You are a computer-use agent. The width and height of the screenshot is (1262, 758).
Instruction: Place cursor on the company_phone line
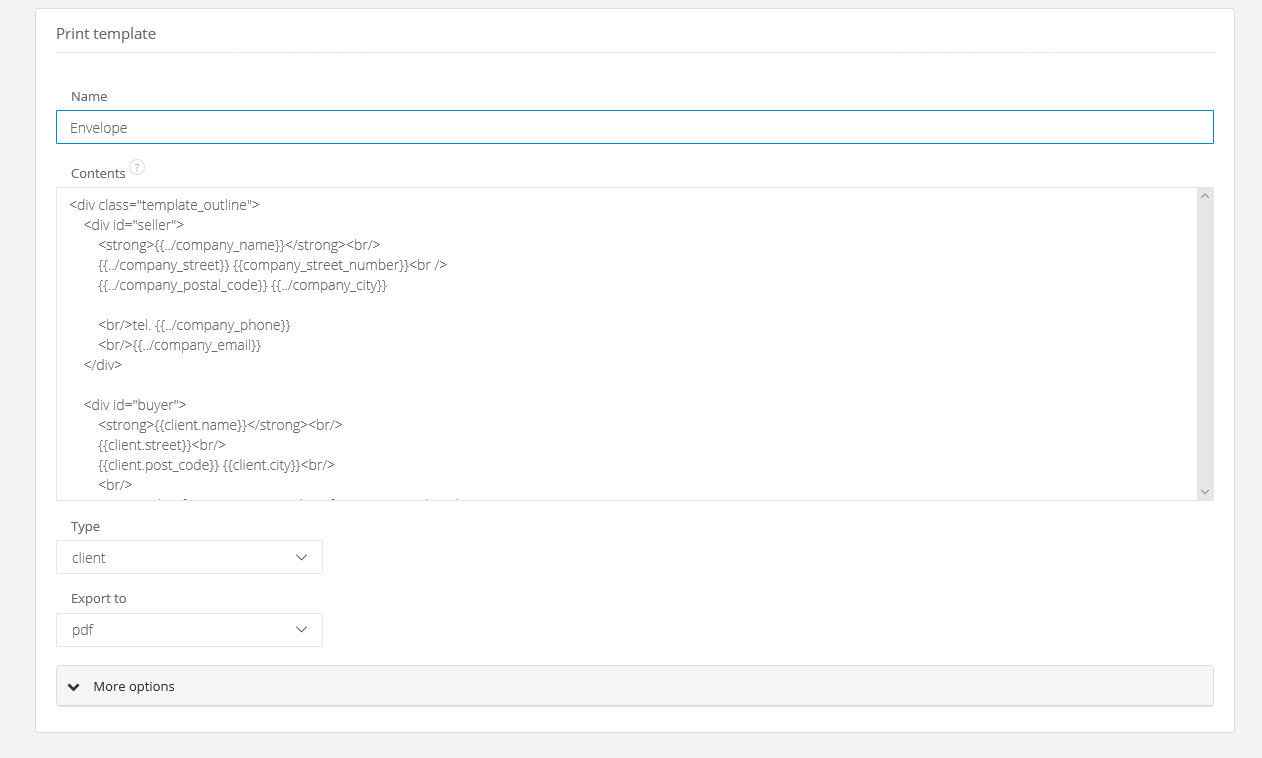pos(194,325)
